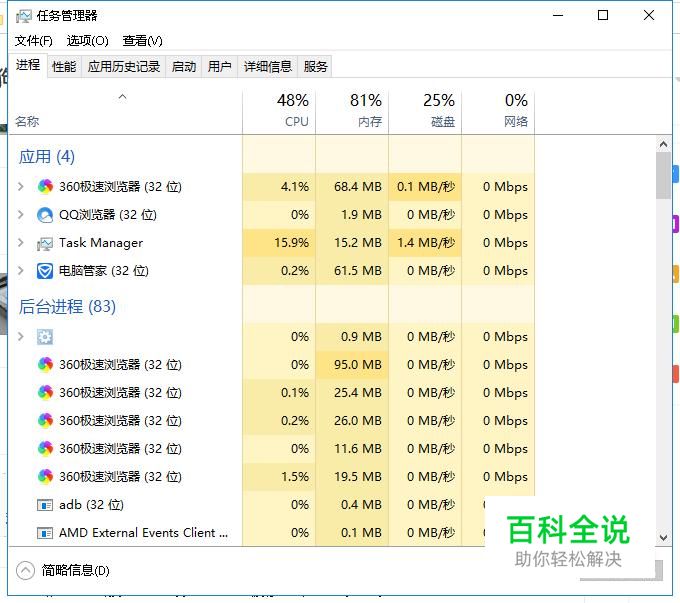Collapse details with the 简略信息 arrow icon
This screenshot has height=603, width=680.
[x=25, y=570]
